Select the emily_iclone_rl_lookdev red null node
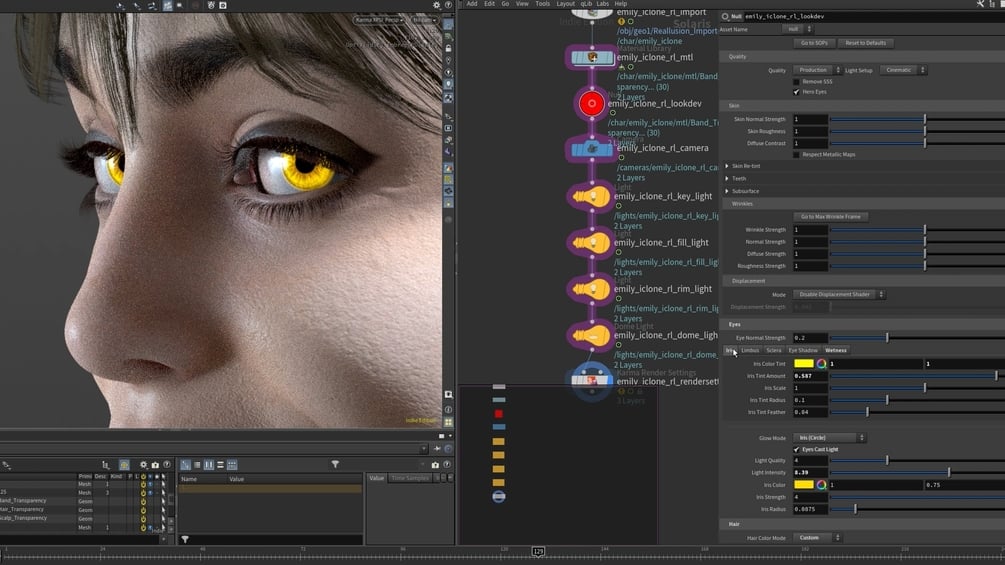 (x=592, y=103)
